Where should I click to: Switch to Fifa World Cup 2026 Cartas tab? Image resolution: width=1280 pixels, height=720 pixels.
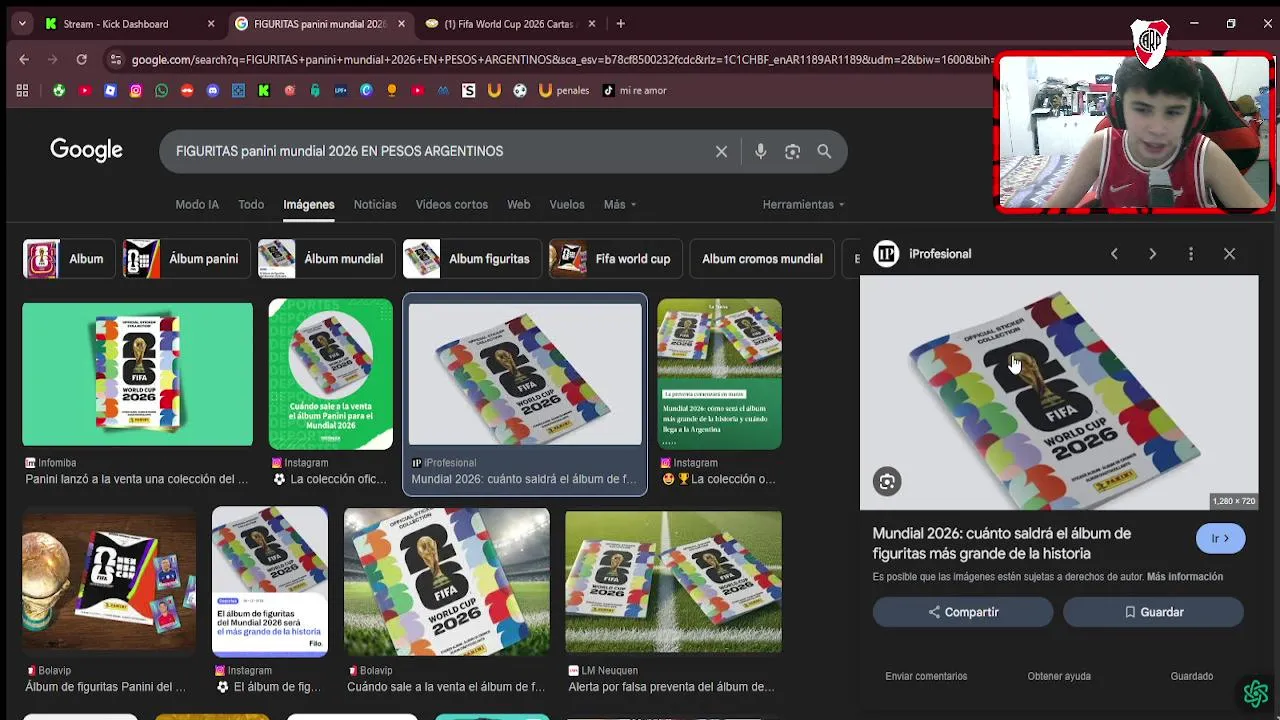coord(510,24)
